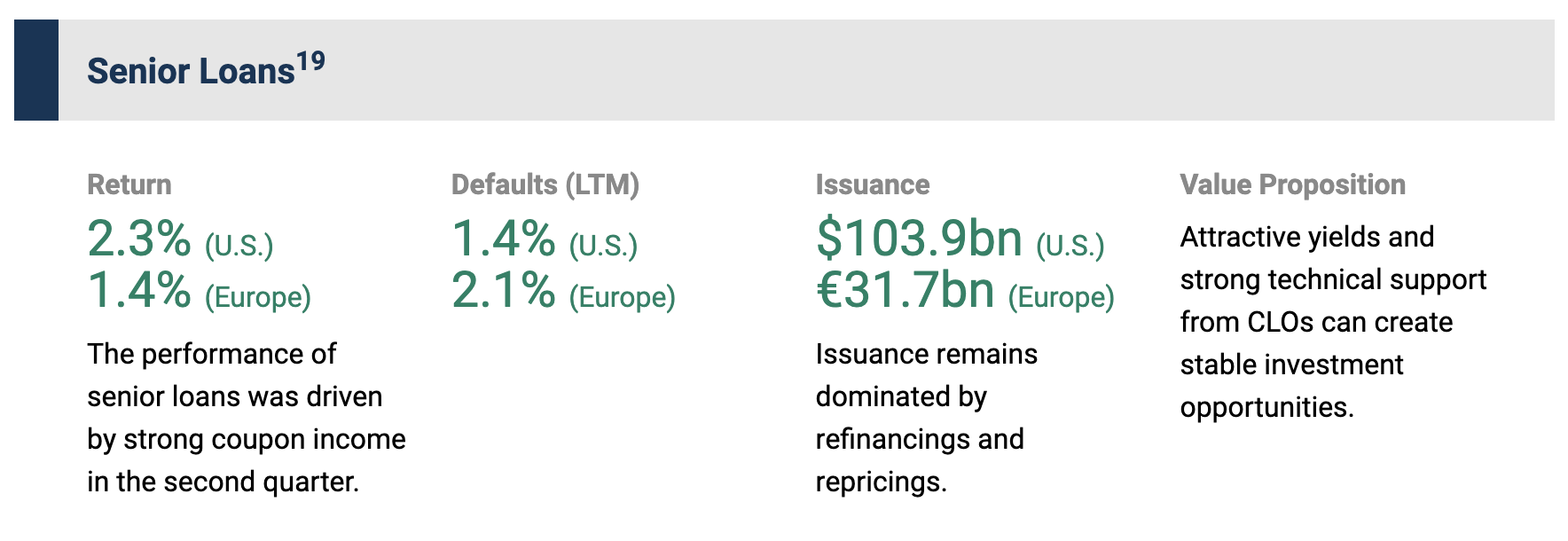The width and height of the screenshot is (1568, 541).
Task: Click the "(U.S.)" tag beside $103.9bn
Action: [x=1070, y=245]
